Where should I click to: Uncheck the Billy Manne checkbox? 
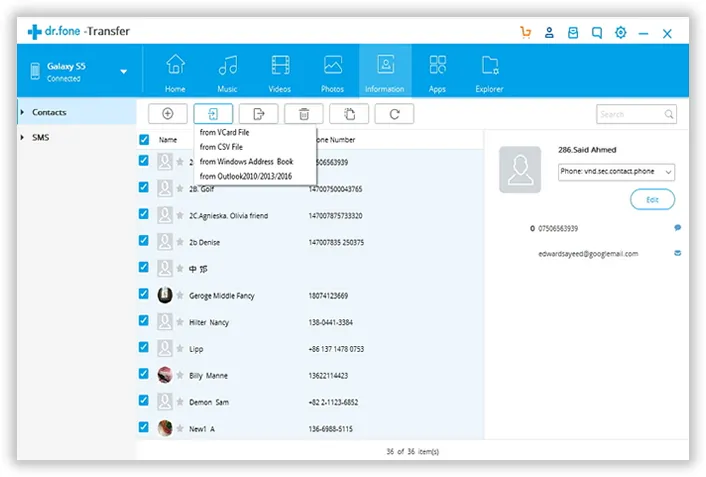[144, 373]
